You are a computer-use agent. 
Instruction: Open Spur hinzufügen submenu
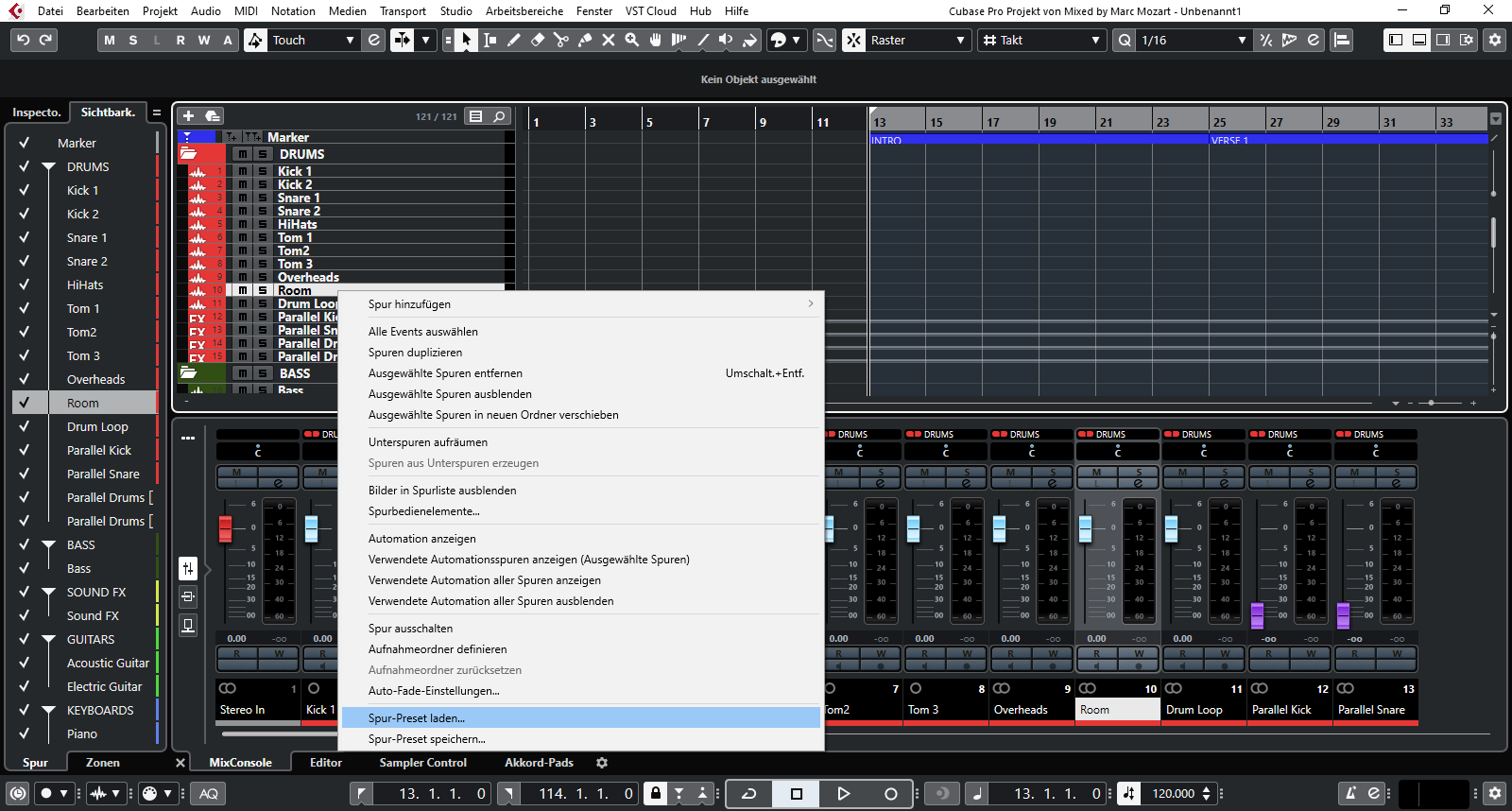(581, 304)
